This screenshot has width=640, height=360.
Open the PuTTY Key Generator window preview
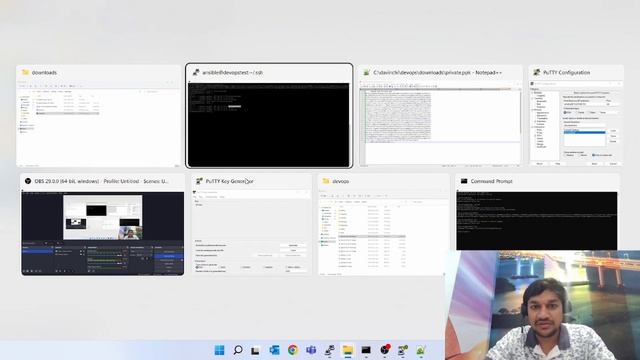[251, 226]
